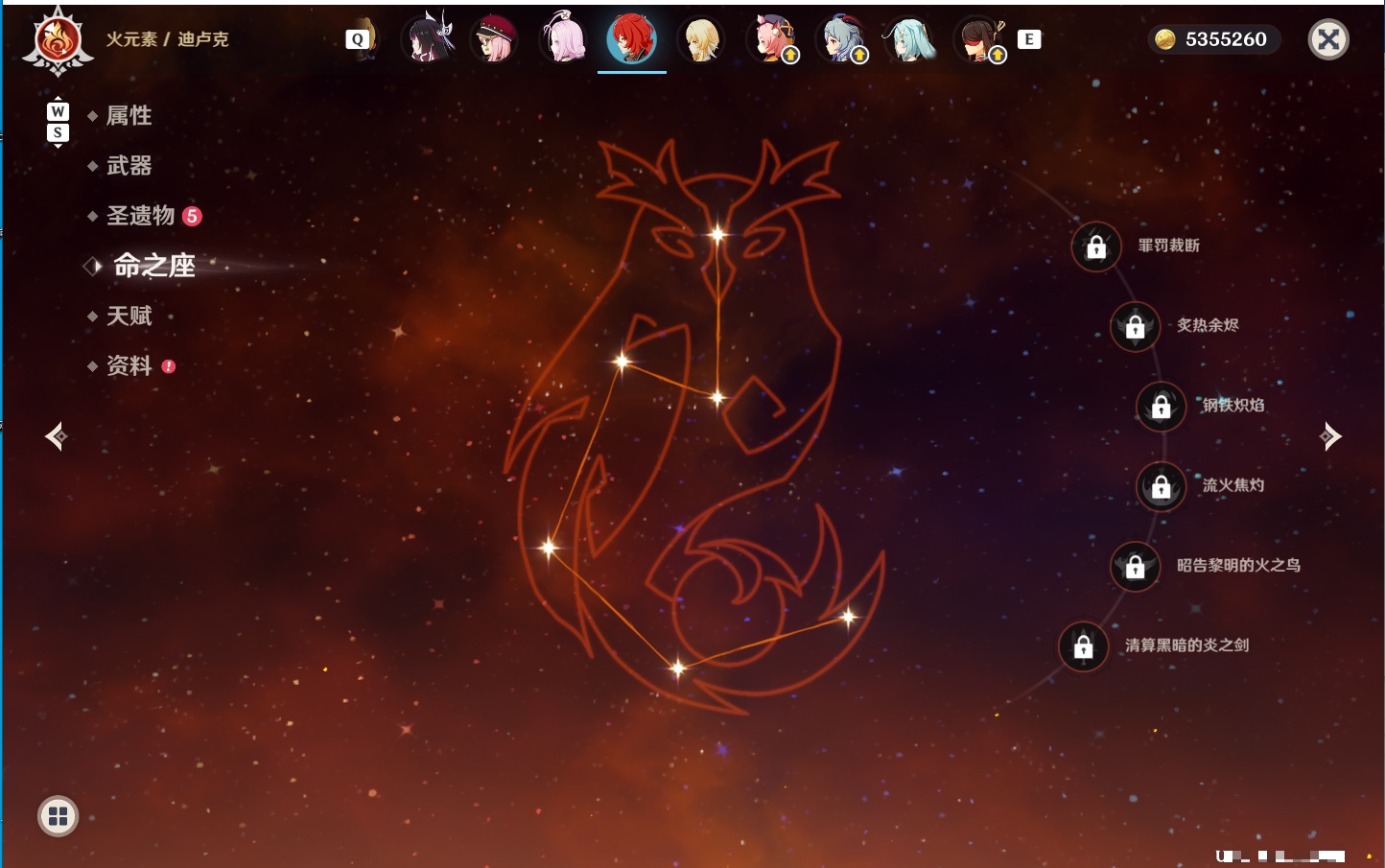
Task: Select the light pink-haired character avatar
Action: 564,38
